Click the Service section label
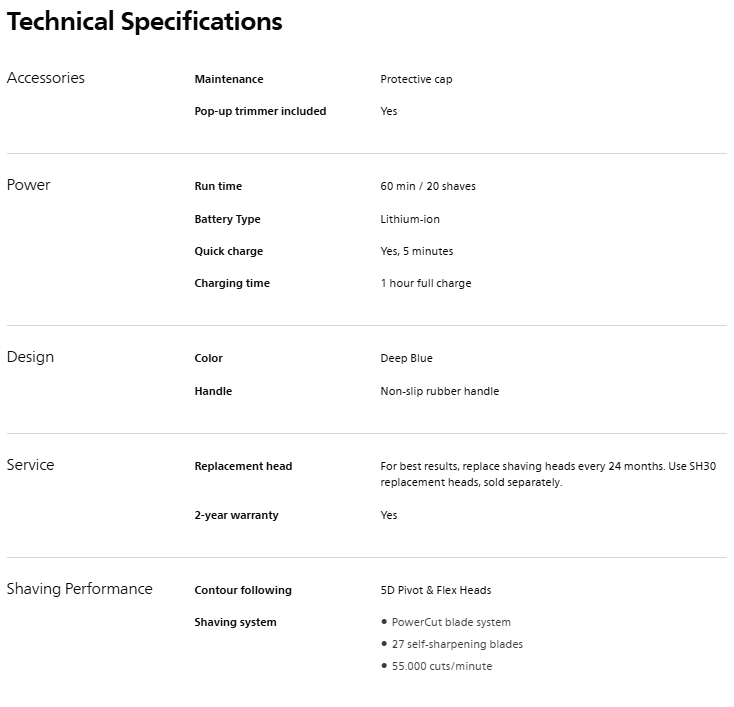734x707 pixels. coord(31,465)
